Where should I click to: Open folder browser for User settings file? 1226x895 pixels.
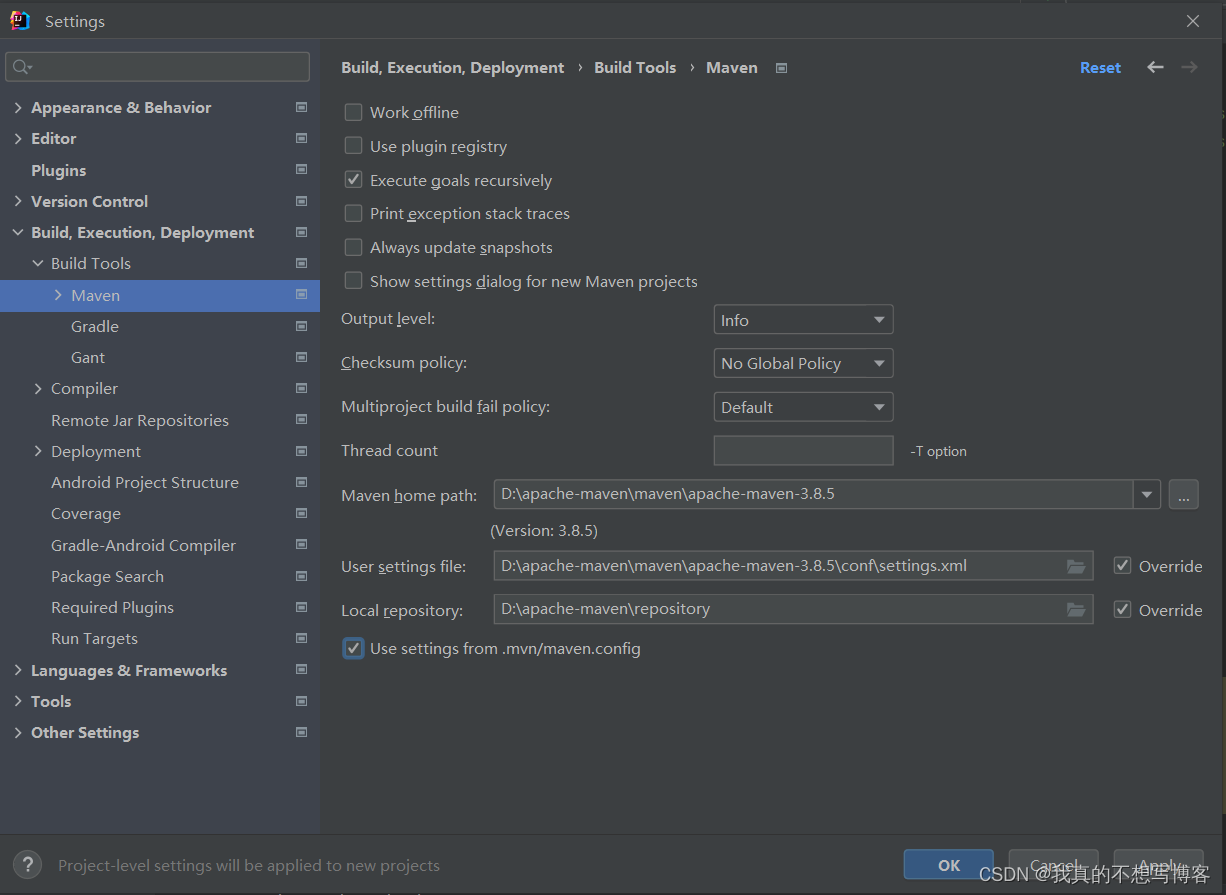pyautogui.click(x=1076, y=566)
